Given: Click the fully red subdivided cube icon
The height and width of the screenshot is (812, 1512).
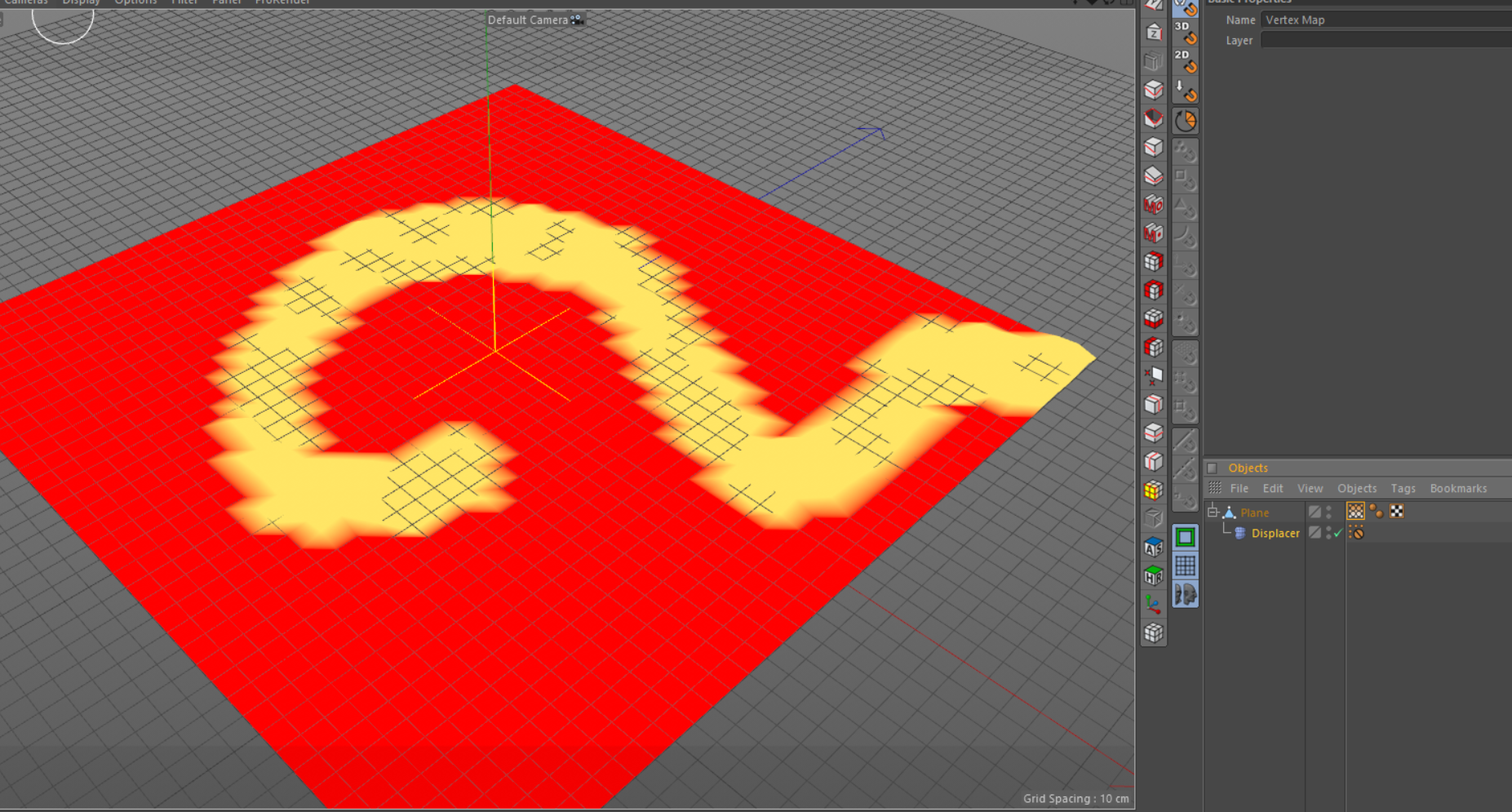Looking at the screenshot, I should coord(1153,290).
